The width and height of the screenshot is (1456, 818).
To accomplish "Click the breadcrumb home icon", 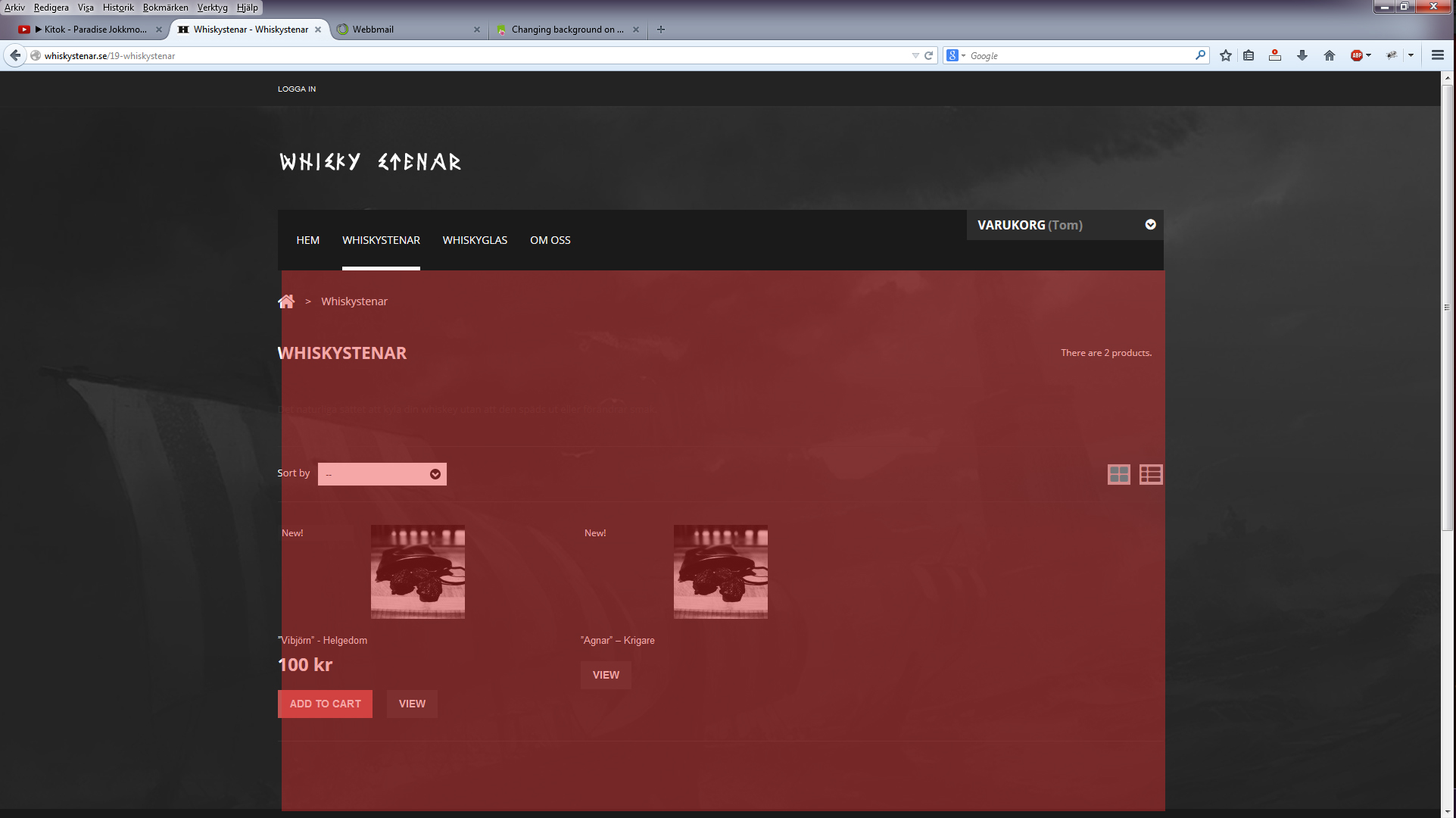I will (286, 301).
